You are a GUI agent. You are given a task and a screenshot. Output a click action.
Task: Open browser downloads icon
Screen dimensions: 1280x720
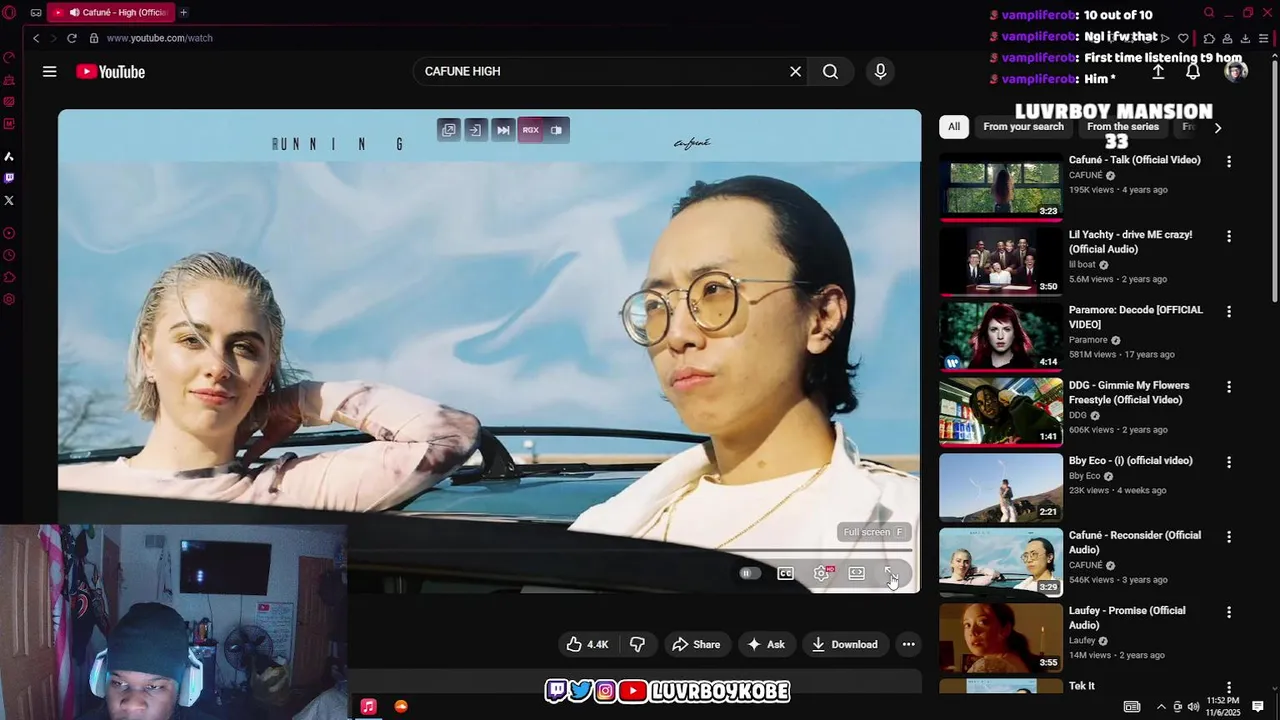[1245, 38]
